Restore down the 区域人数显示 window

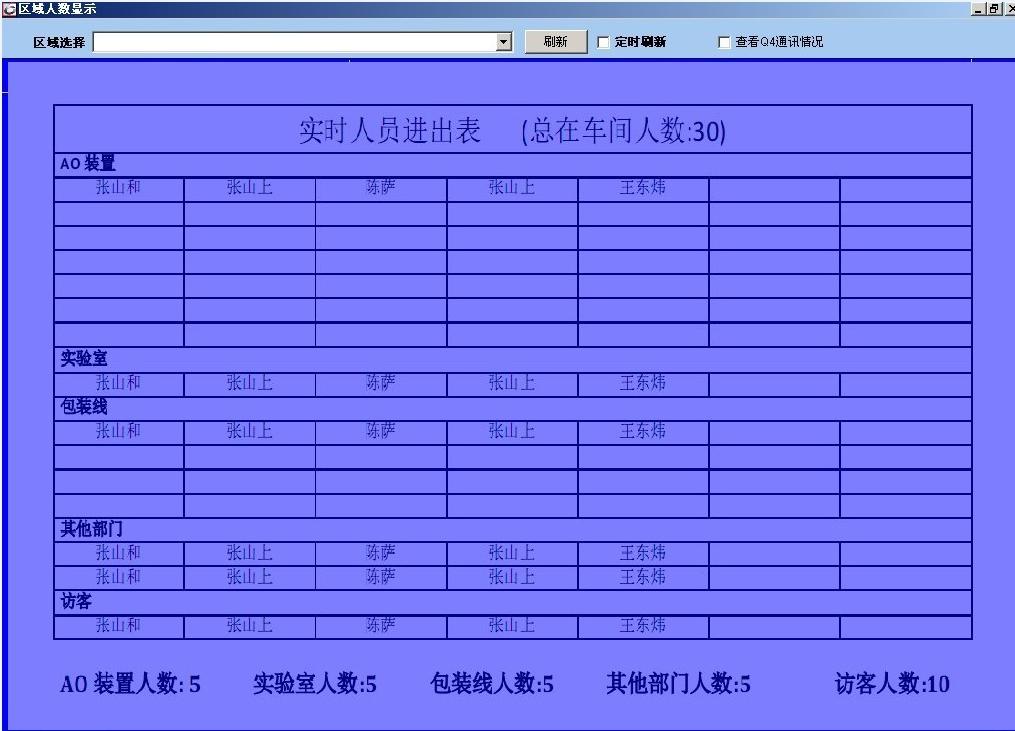click(994, 9)
